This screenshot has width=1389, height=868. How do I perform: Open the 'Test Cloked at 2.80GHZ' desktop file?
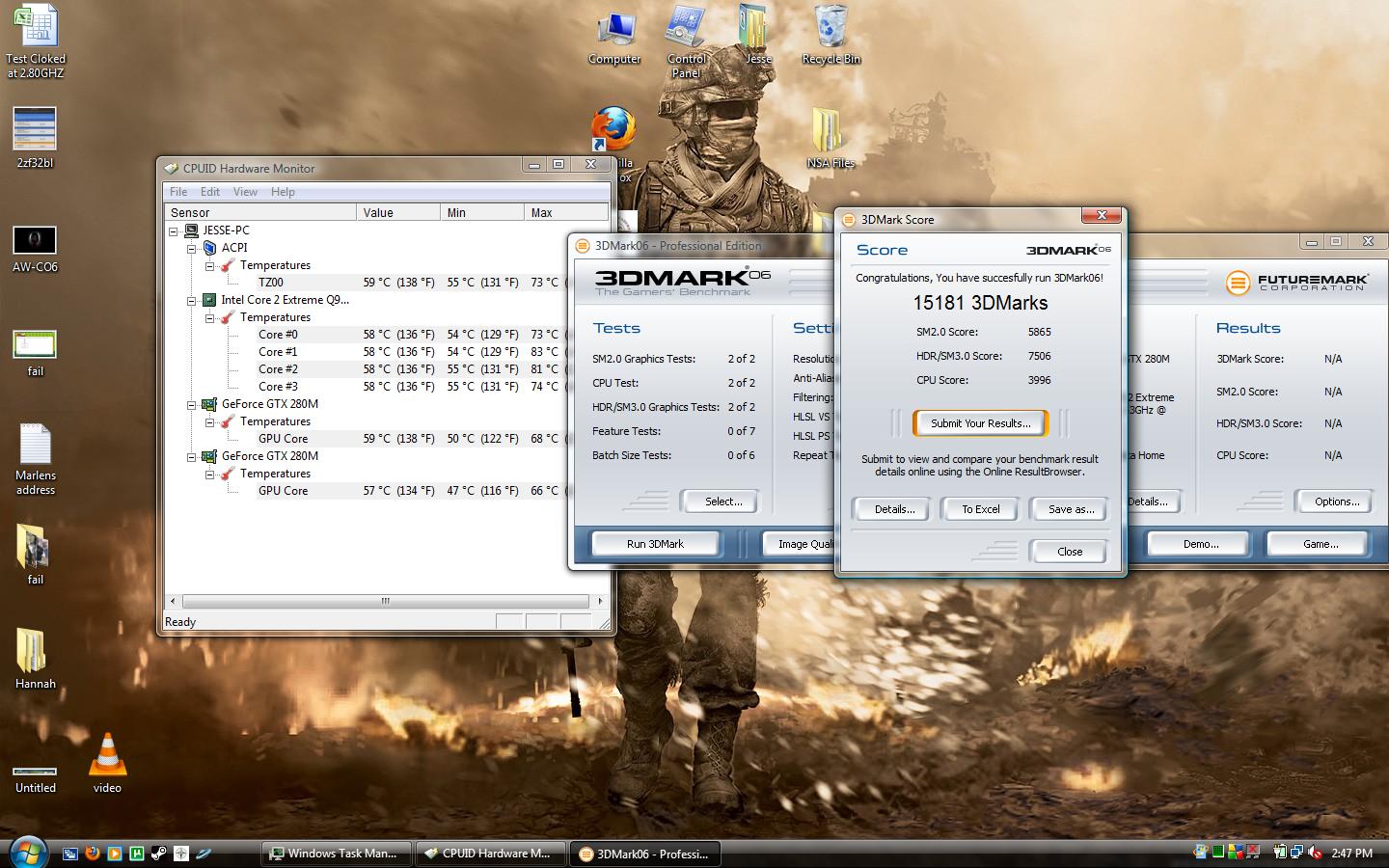tap(36, 41)
